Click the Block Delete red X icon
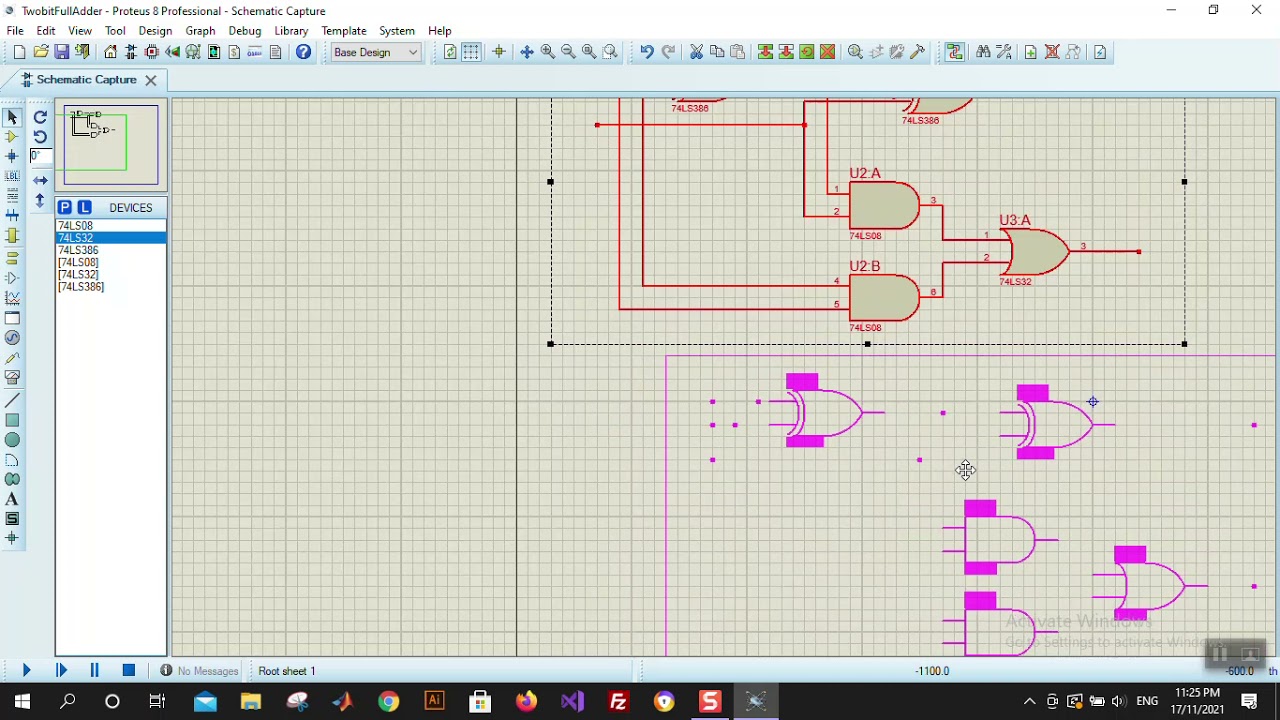 (827, 52)
